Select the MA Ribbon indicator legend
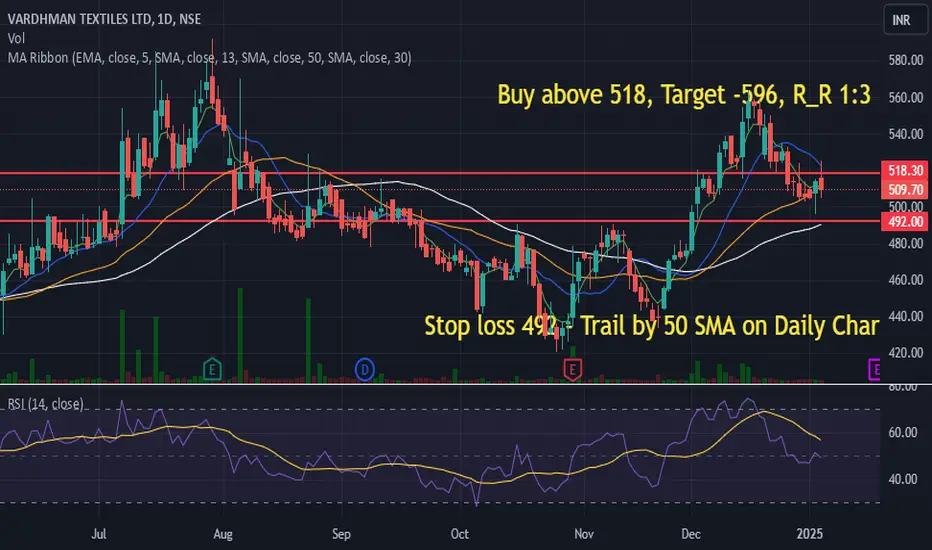932x550 pixels. point(209,58)
